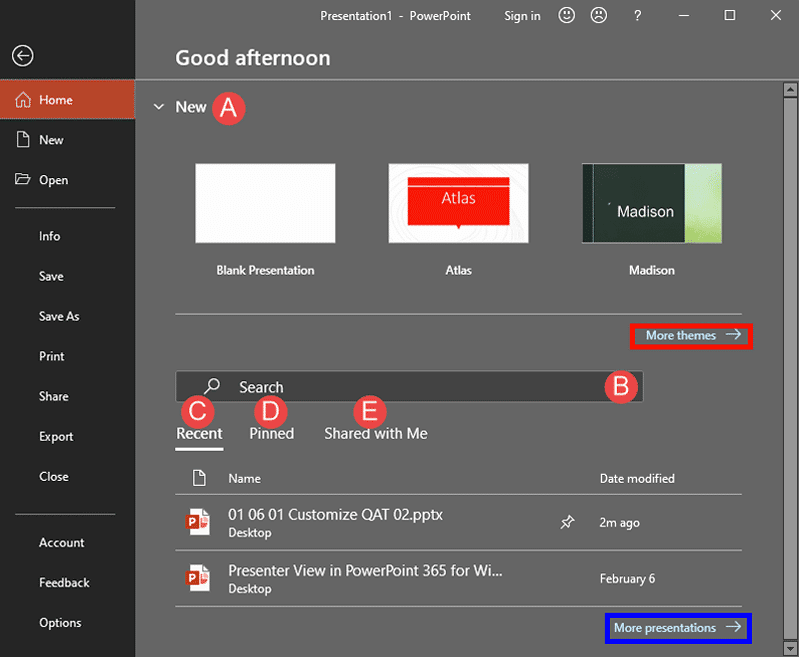Click inside the Search input field
799x657 pixels.
(410, 387)
